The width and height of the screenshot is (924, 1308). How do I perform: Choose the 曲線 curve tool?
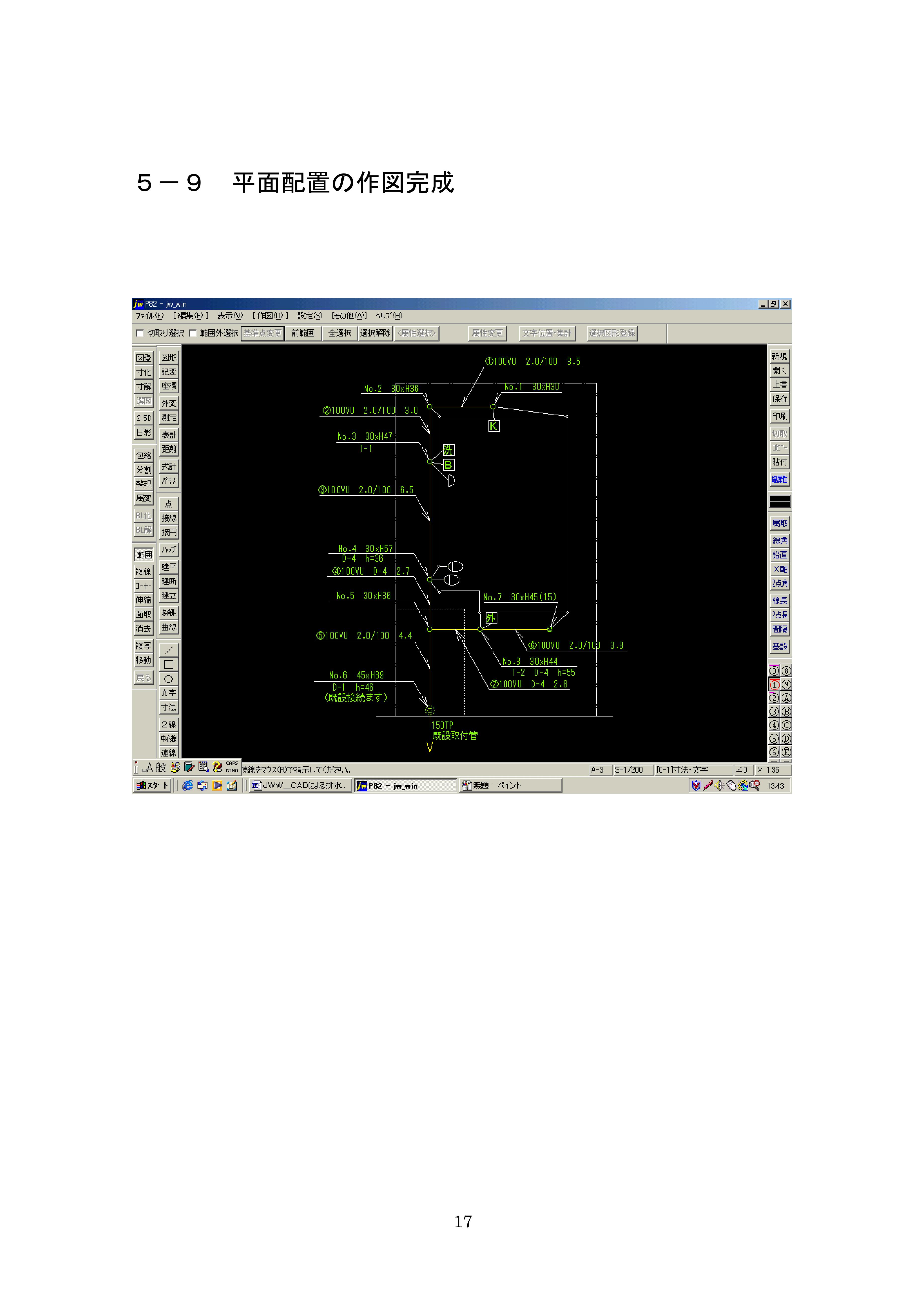pos(169,627)
